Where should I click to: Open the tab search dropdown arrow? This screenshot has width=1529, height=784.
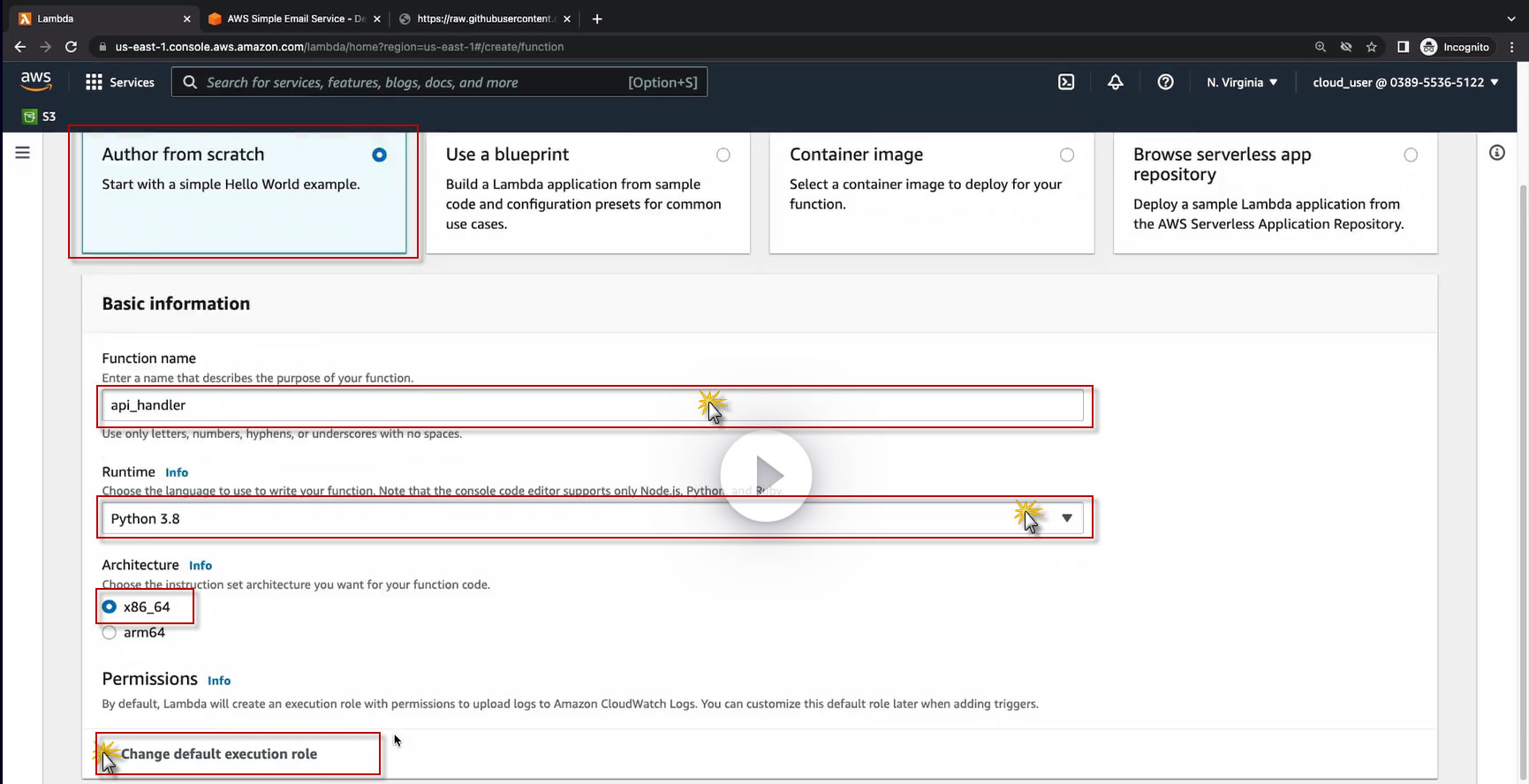coord(1511,19)
